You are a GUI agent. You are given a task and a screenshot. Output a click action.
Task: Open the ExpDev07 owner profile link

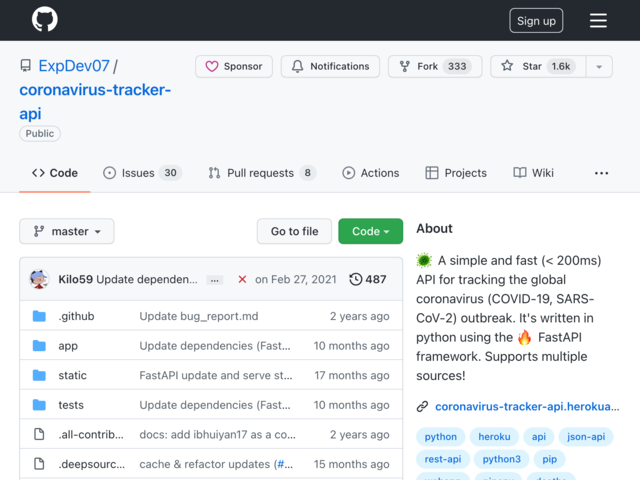coord(74,66)
